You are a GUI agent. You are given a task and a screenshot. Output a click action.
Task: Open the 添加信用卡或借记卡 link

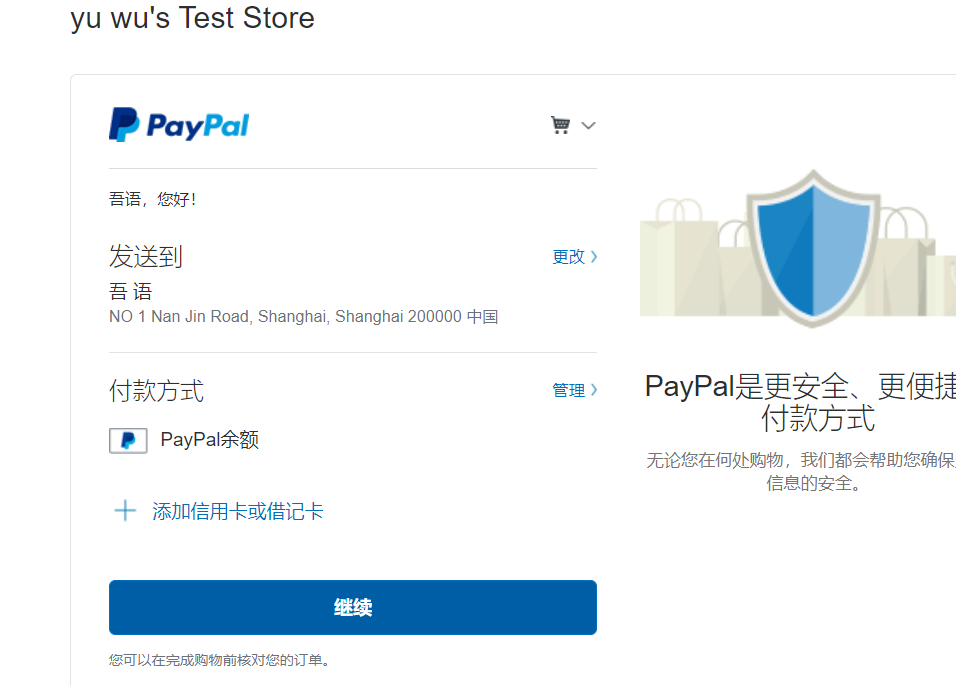[x=237, y=511]
